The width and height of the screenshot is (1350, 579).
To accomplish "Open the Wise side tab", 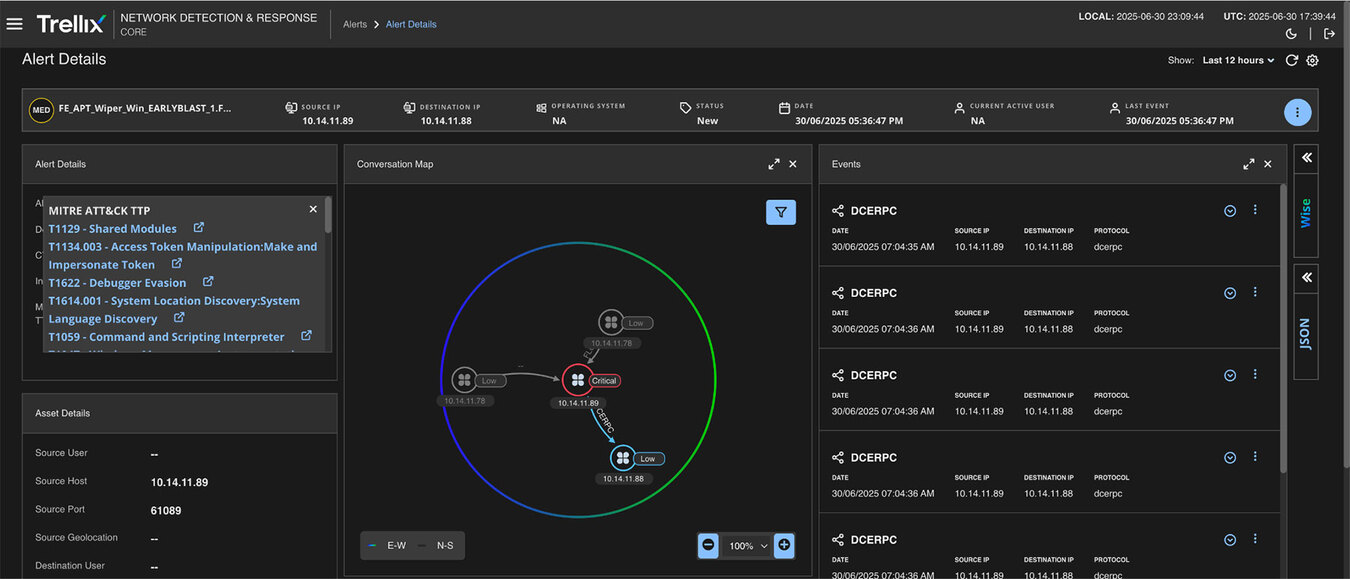I will [x=1306, y=213].
